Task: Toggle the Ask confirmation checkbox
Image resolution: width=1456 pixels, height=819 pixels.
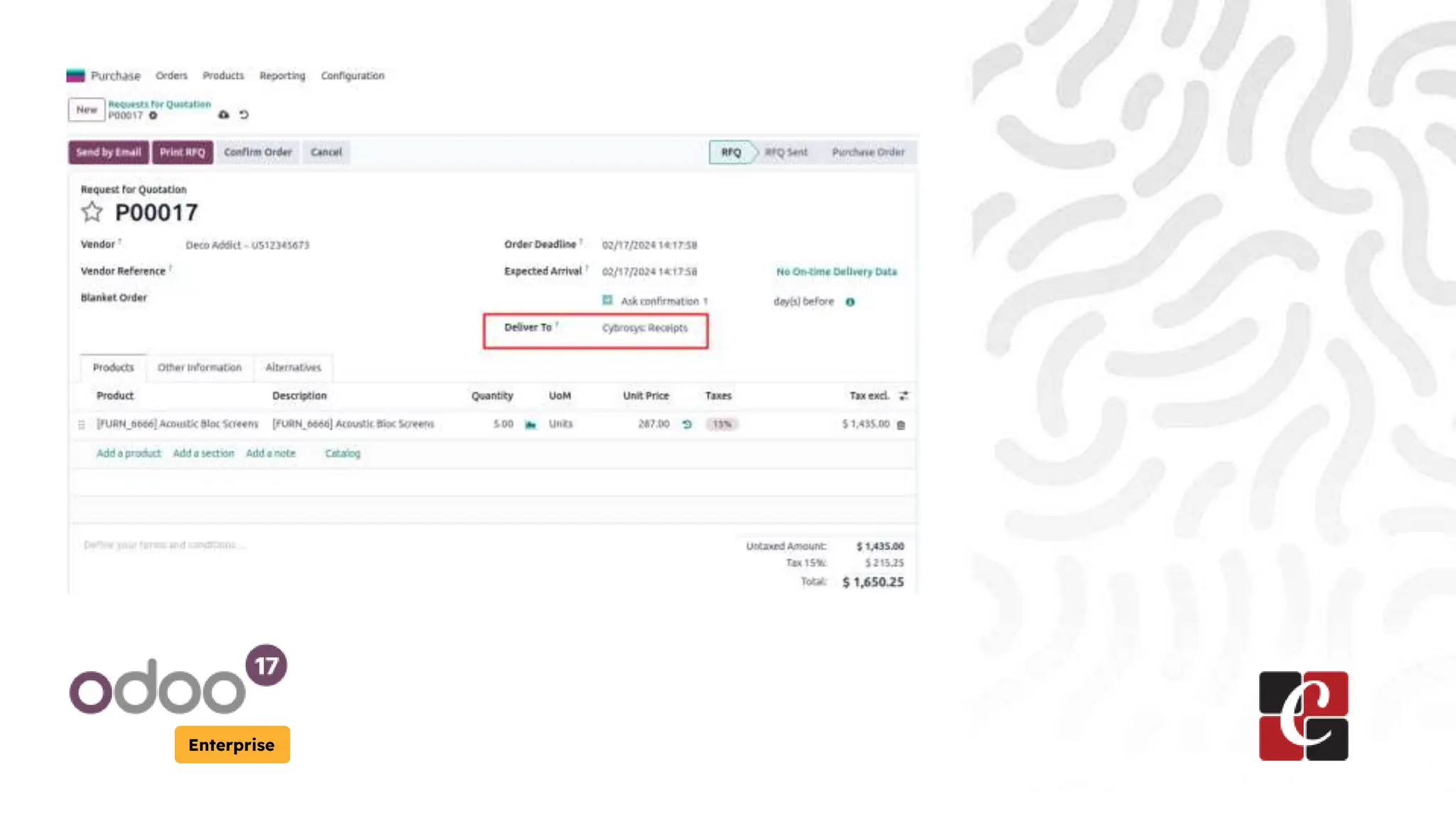Action: [x=607, y=301]
